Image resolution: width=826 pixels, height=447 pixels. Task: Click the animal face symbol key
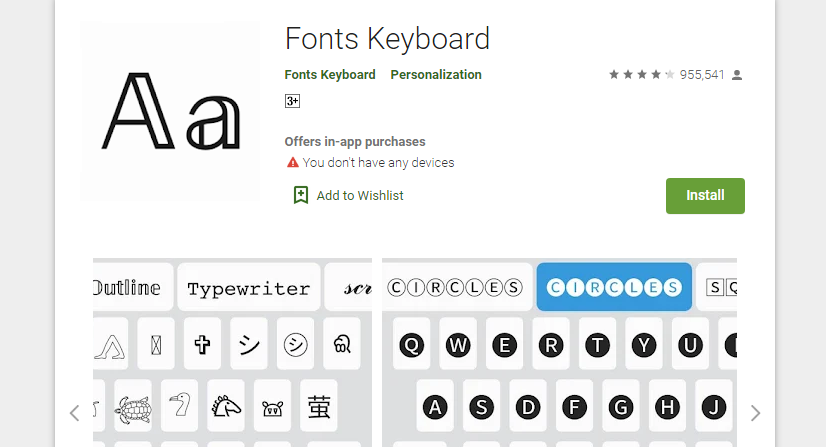coord(272,406)
